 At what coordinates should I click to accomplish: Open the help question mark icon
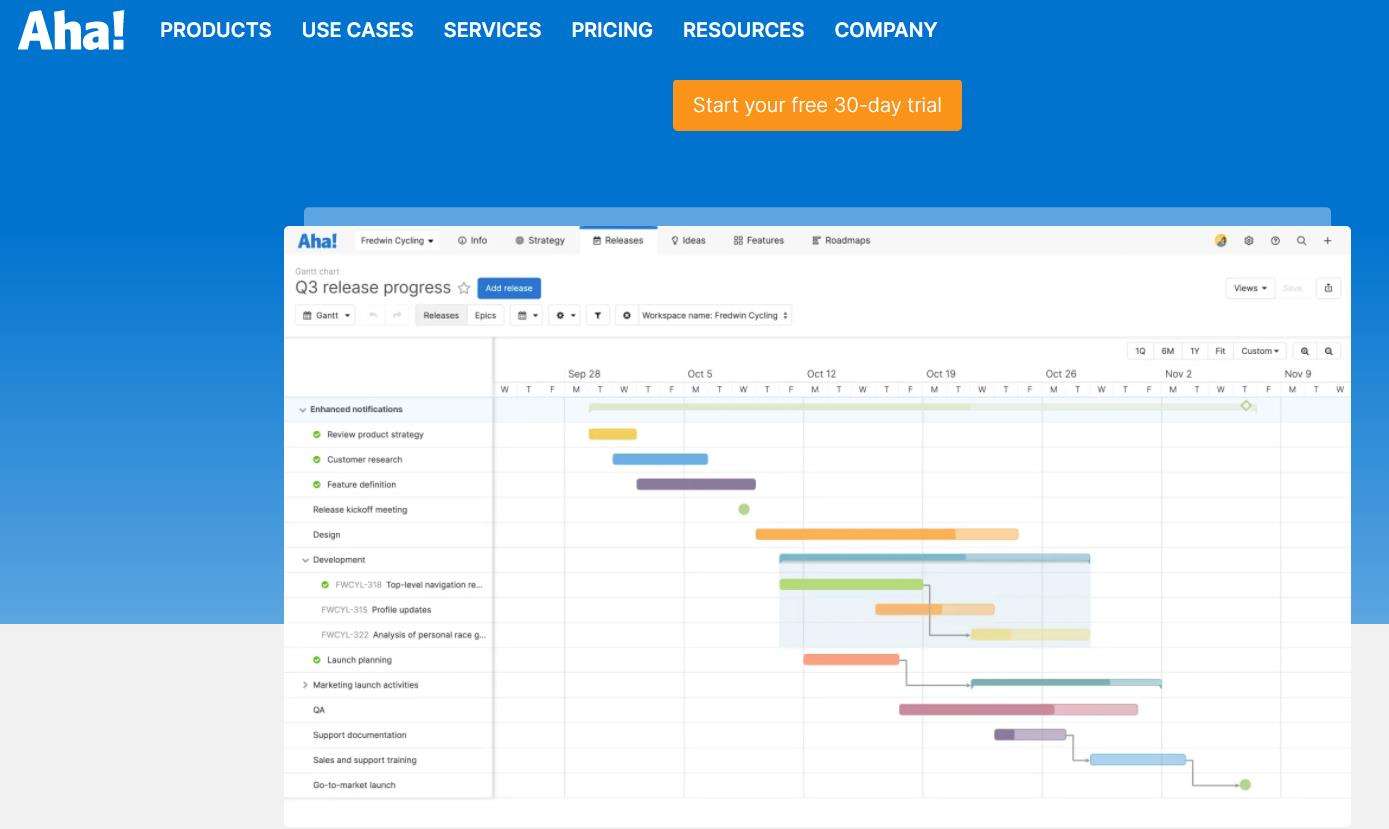(1275, 241)
